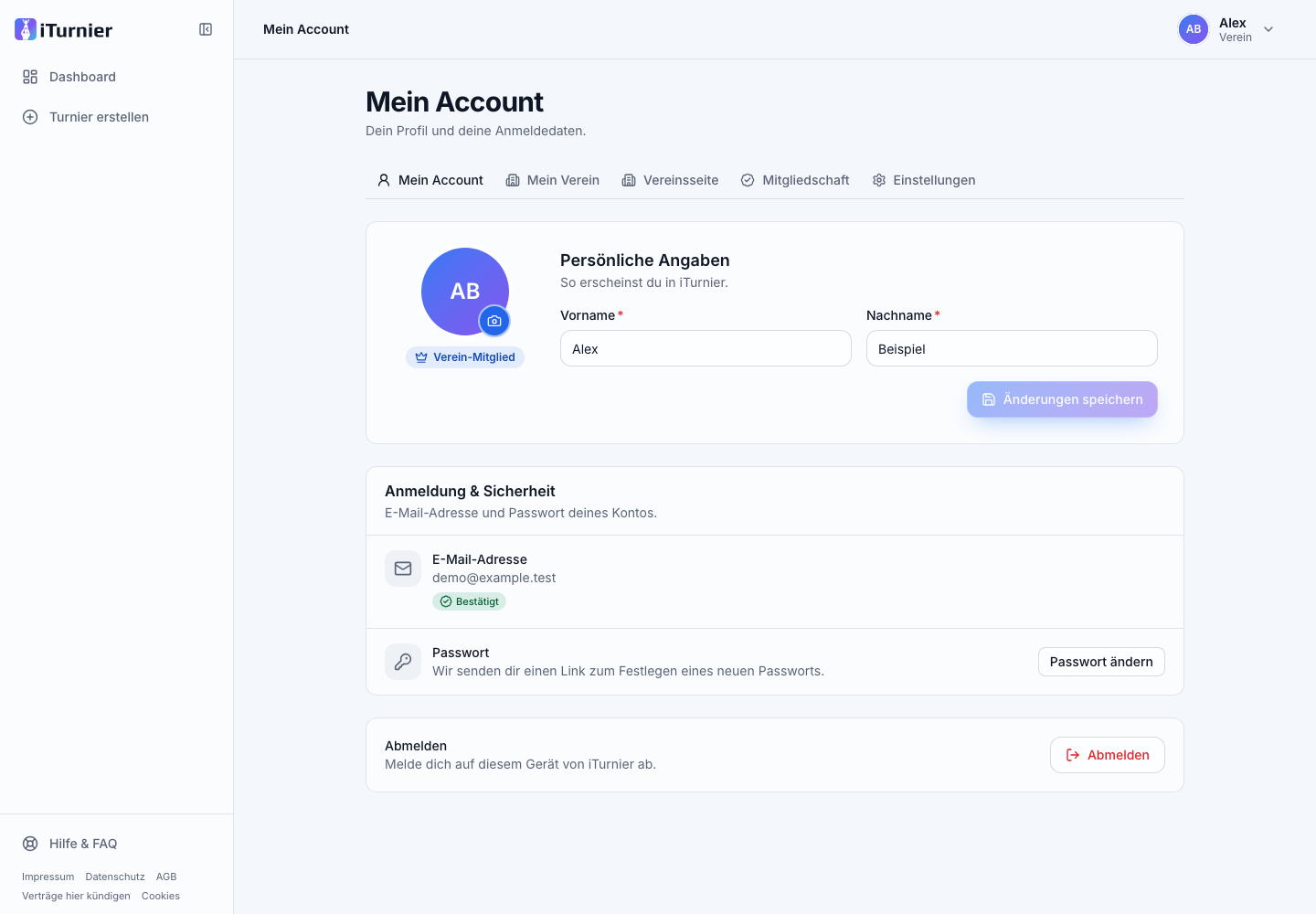Click the Anmeldung & Sicherheit heading
Viewport: 1316px width, 914px height.
[x=470, y=491]
